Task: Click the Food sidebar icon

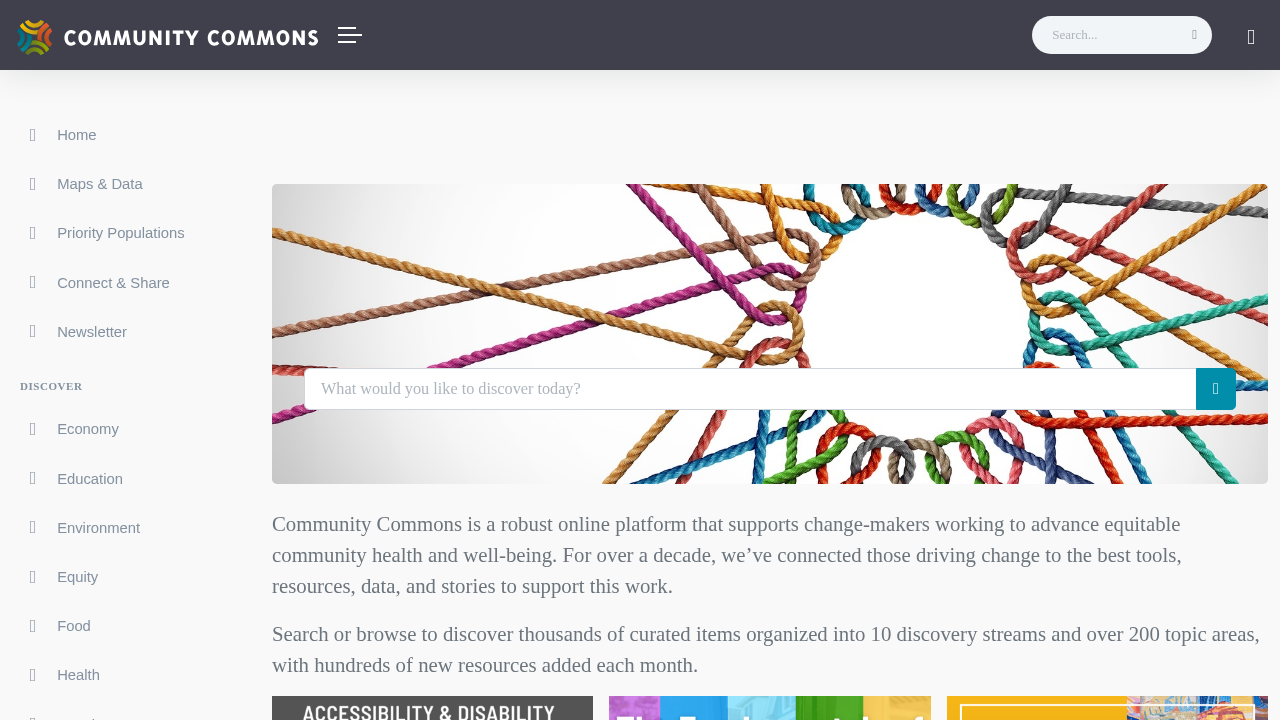Action: point(33,626)
